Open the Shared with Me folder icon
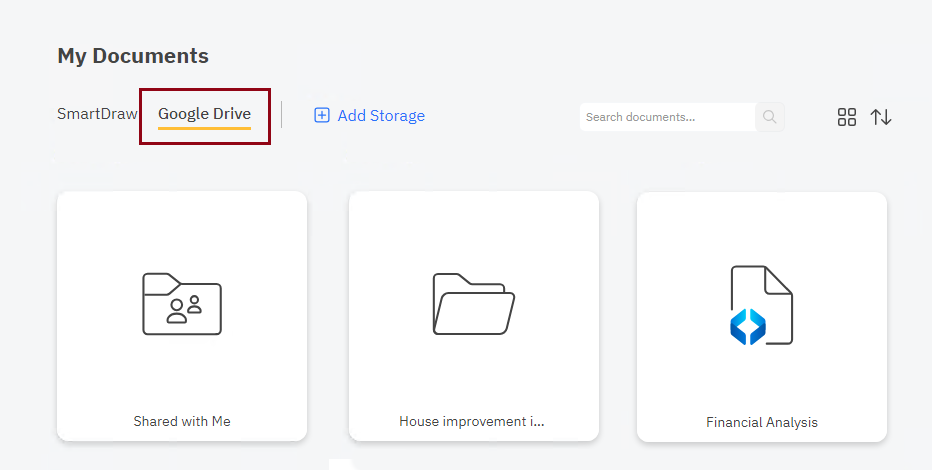This screenshot has height=470, width=932. point(182,304)
